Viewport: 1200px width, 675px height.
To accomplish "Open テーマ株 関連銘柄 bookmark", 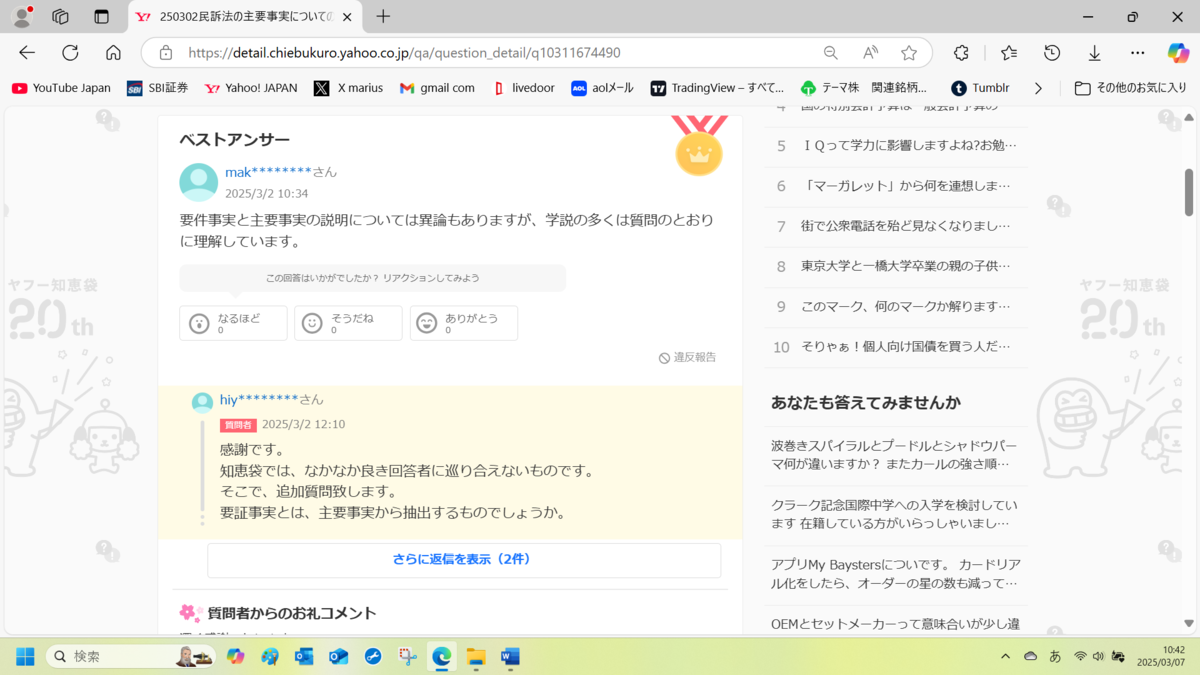I will [x=864, y=88].
